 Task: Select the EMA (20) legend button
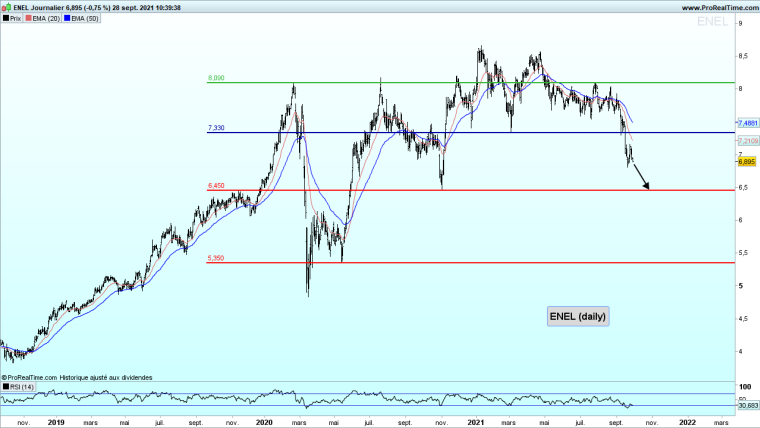coord(43,18)
